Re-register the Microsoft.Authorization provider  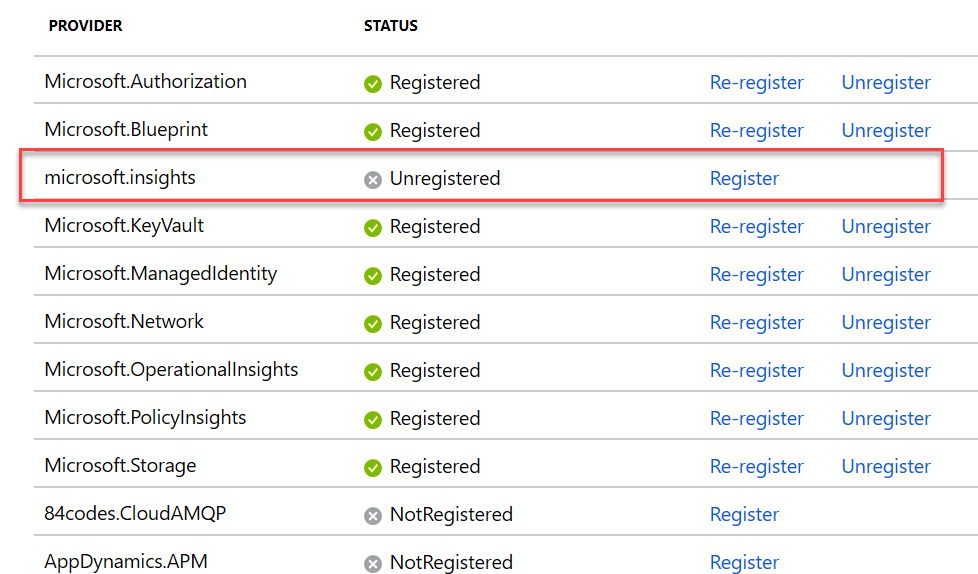click(x=757, y=82)
